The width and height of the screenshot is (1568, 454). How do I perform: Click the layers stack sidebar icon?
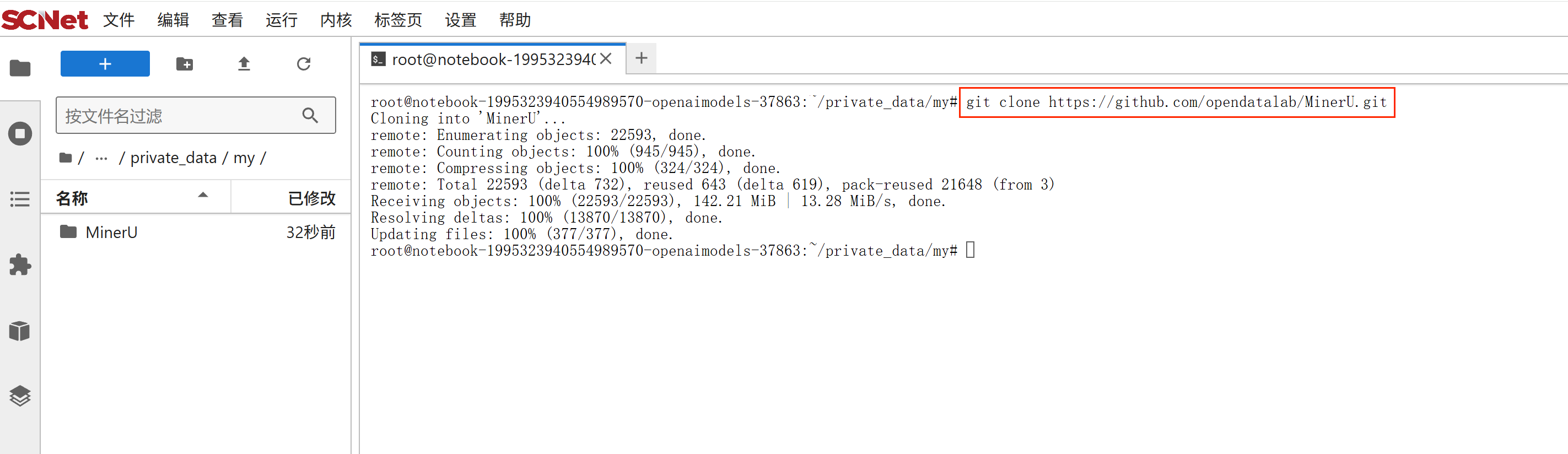pyautogui.click(x=20, y=396)
